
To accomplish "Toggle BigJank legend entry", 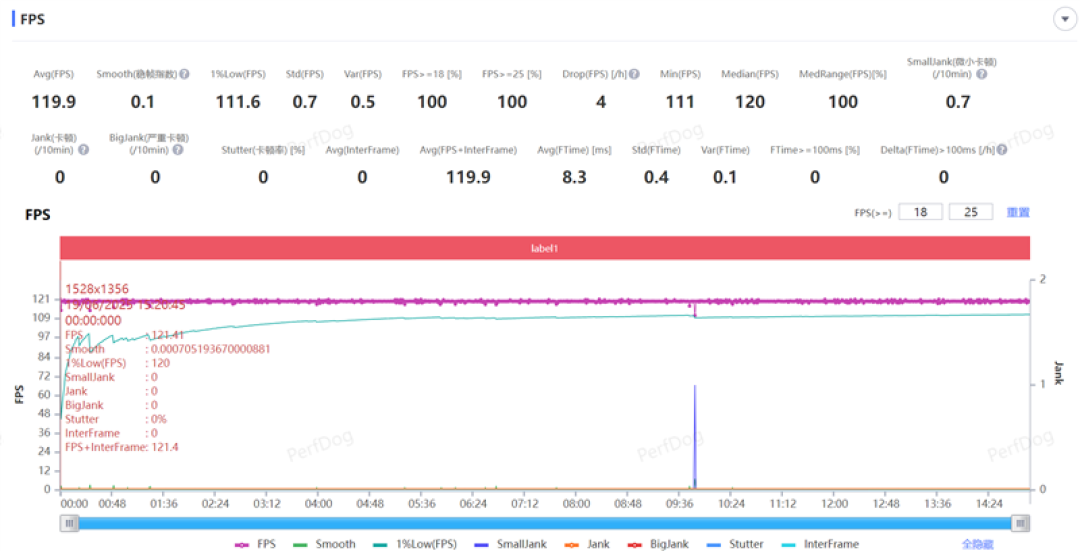I will (658, 544).
